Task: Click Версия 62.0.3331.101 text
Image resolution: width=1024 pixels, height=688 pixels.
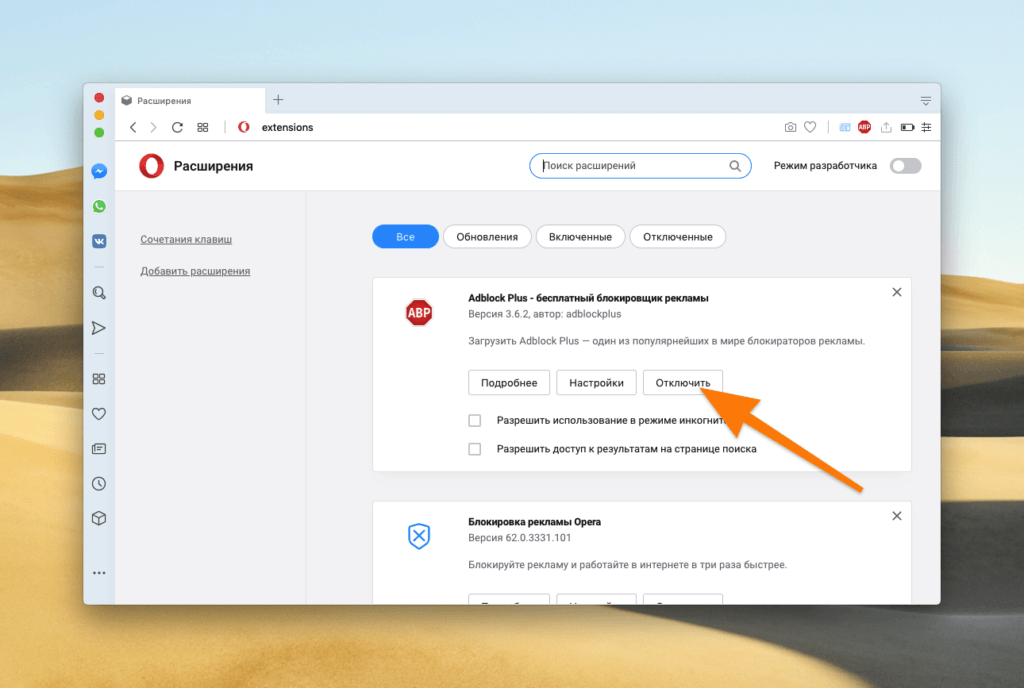Action: coord(519,538)
